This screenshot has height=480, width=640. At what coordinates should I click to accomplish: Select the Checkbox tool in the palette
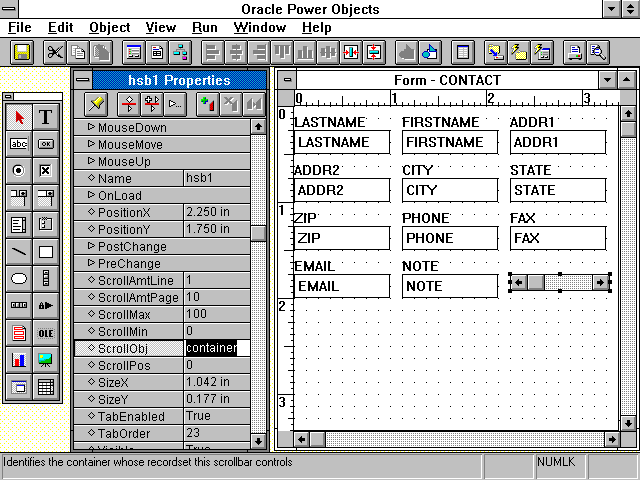pyautogui.click(x=46, y=171)
